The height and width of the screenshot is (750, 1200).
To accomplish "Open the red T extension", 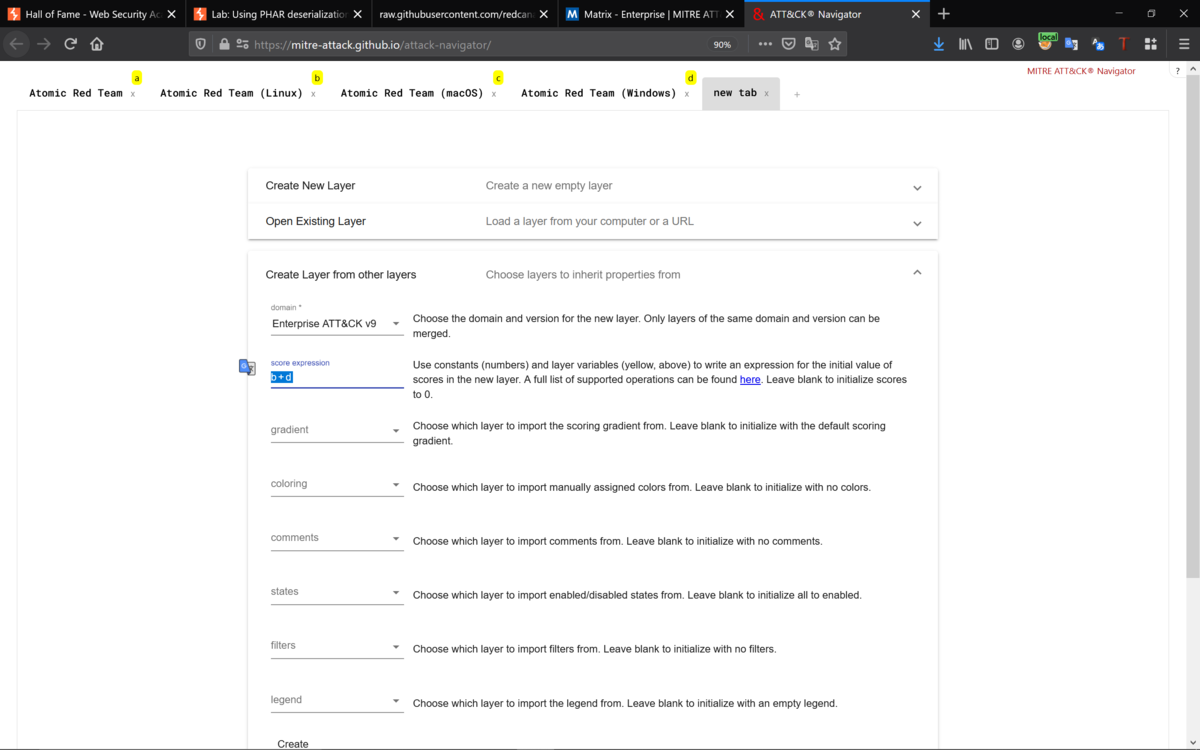I will (1124, 44).
